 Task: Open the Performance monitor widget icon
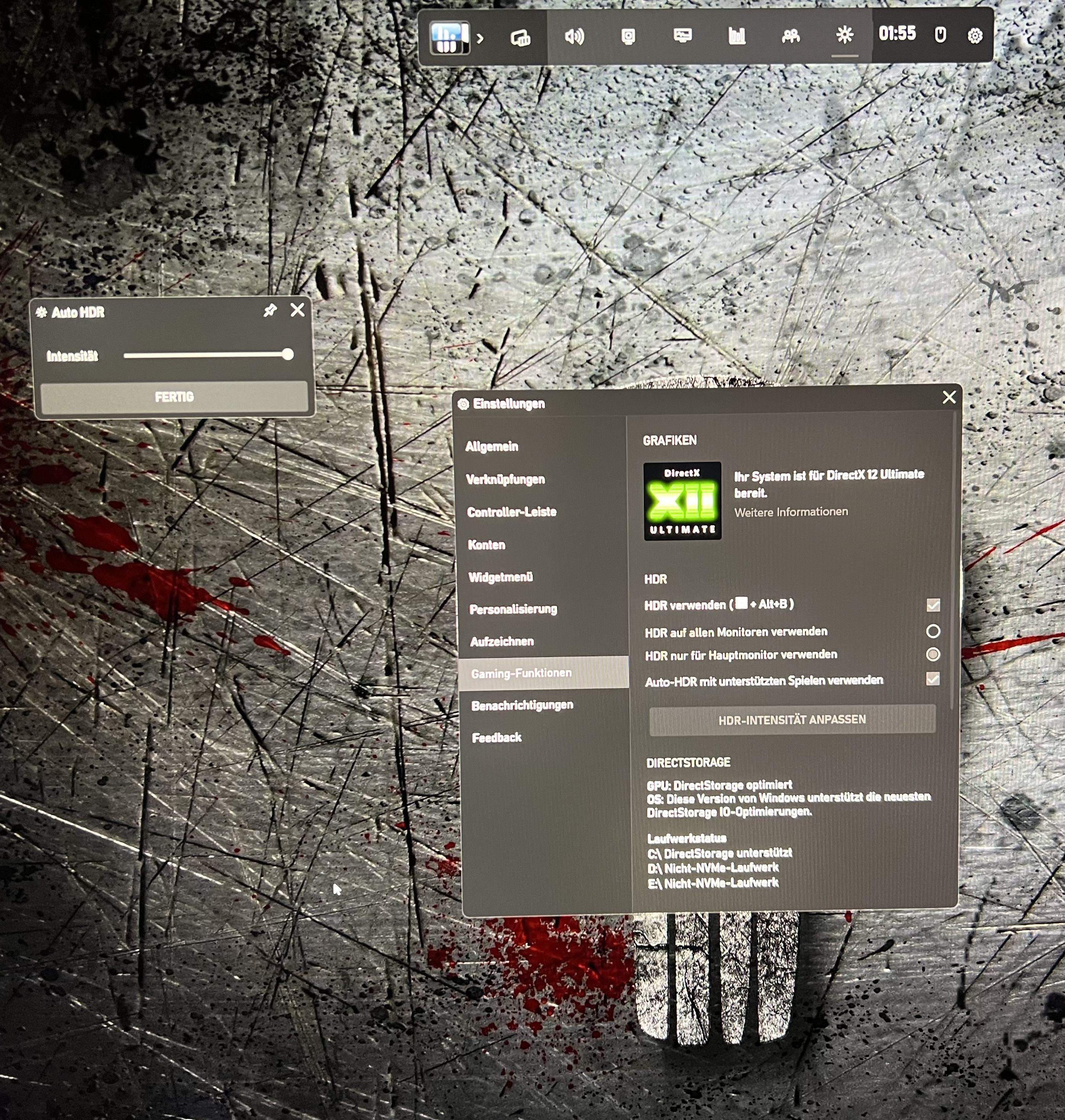click(682, 37)
